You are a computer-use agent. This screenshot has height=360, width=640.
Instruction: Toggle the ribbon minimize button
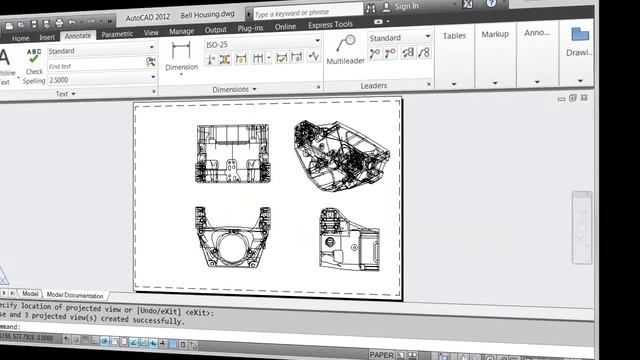(x=378, y=22)
